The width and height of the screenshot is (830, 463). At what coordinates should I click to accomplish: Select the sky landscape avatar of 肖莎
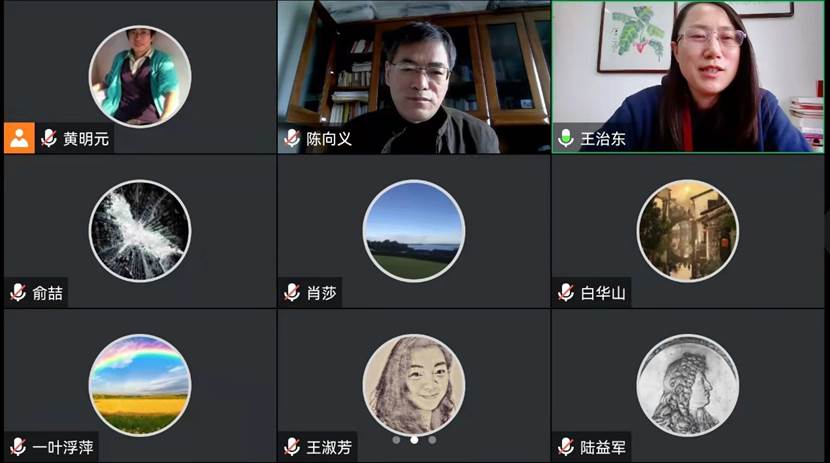pos(414,231)
